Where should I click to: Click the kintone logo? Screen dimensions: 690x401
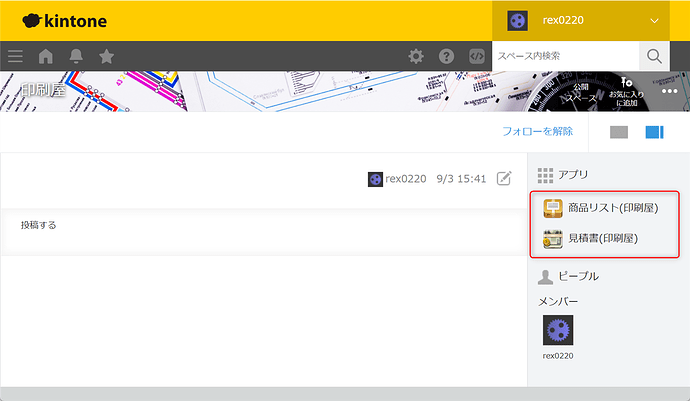[64, 21]
